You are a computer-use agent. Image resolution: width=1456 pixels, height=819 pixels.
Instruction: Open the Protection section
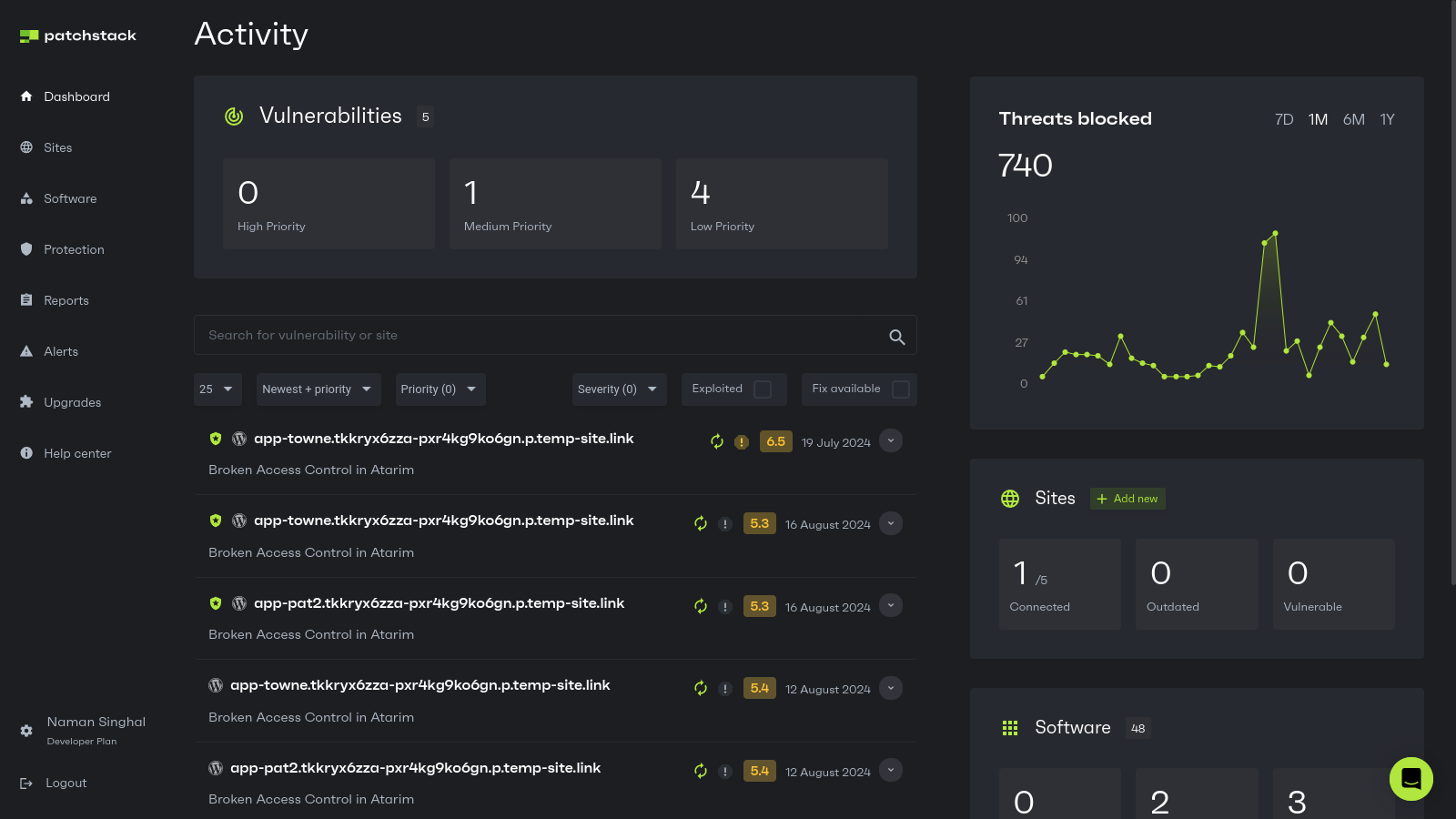74,249
